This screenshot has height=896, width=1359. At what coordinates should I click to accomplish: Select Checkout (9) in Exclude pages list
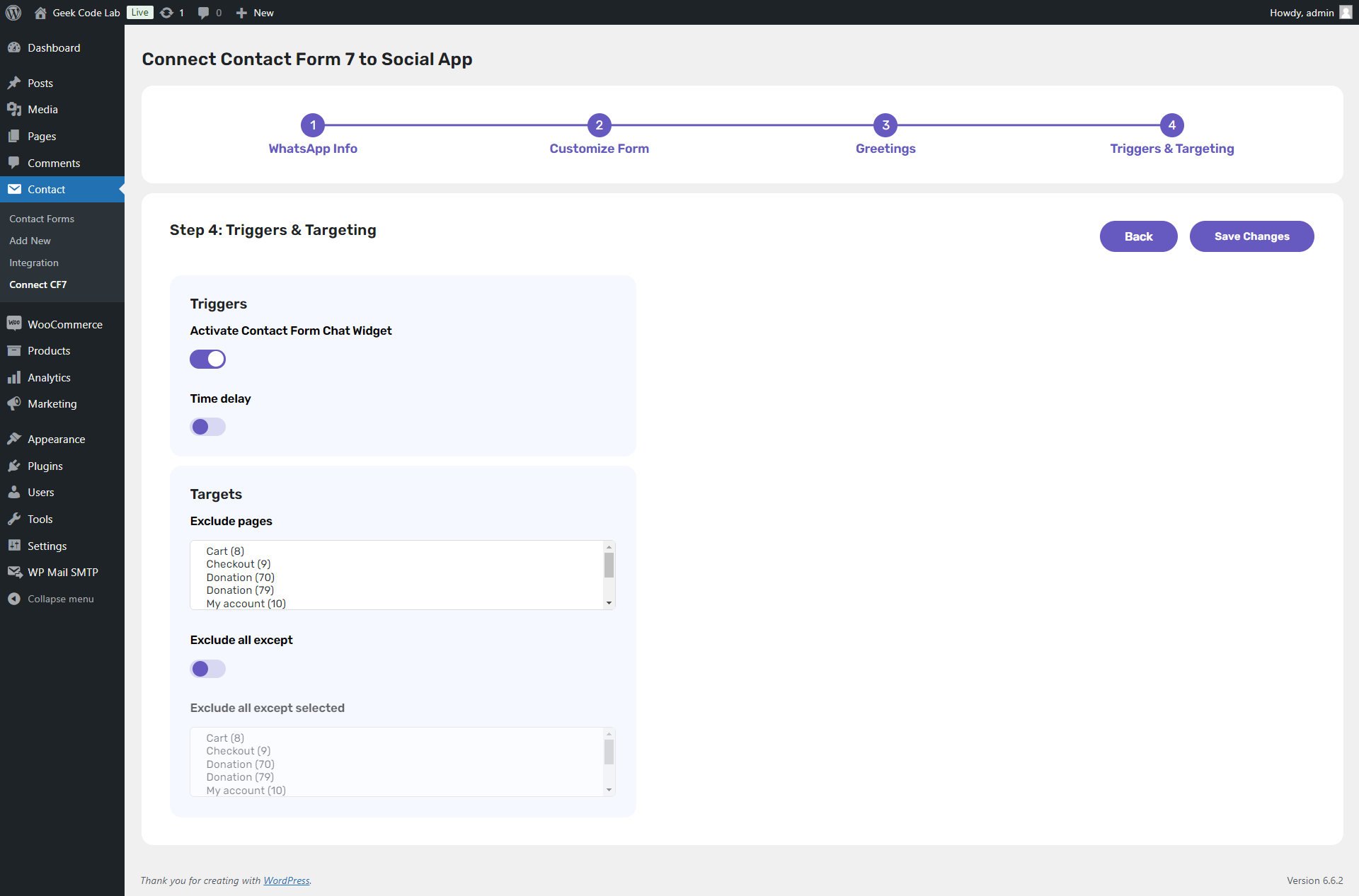tap(239, 564)
